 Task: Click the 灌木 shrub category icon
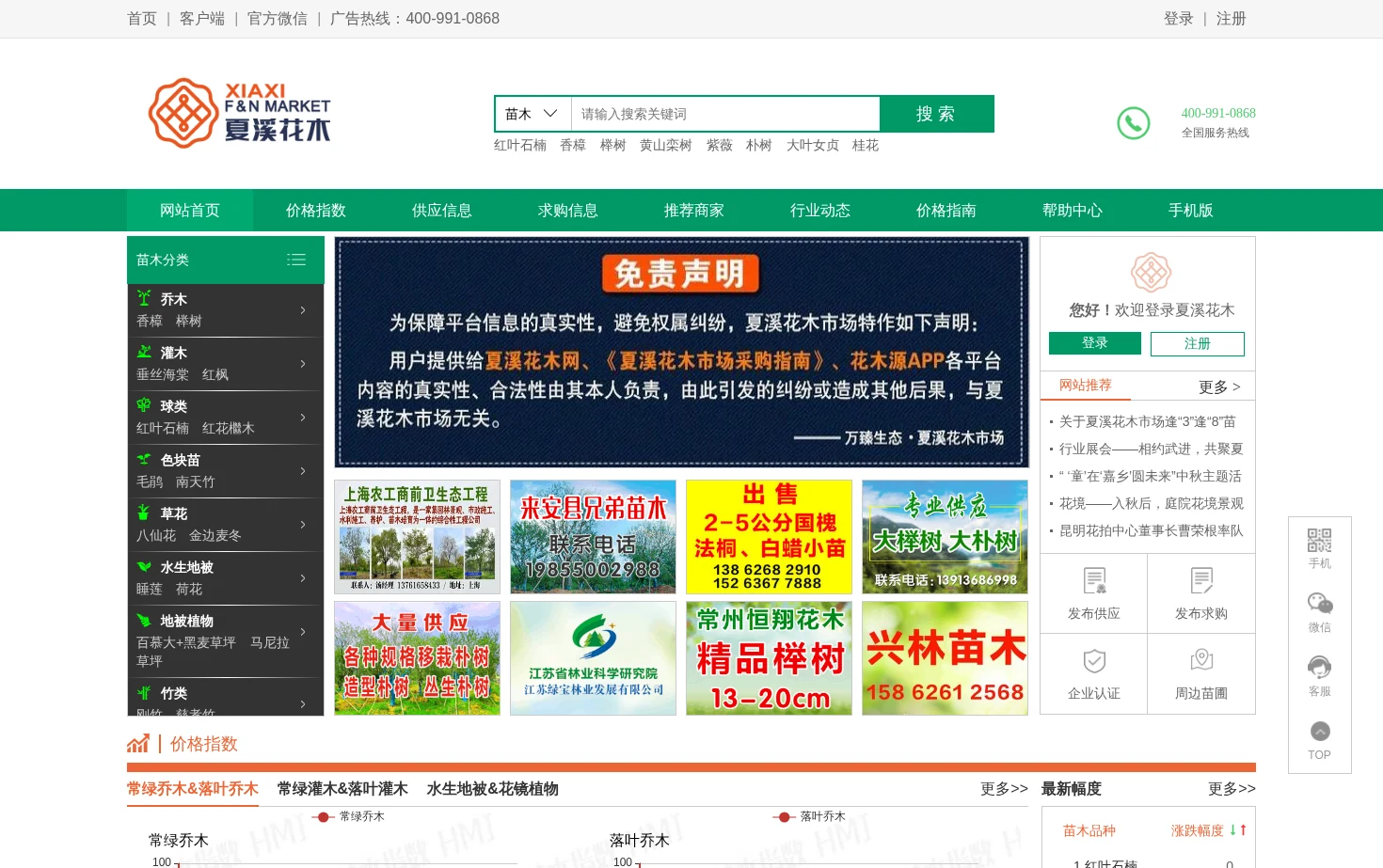144,352
